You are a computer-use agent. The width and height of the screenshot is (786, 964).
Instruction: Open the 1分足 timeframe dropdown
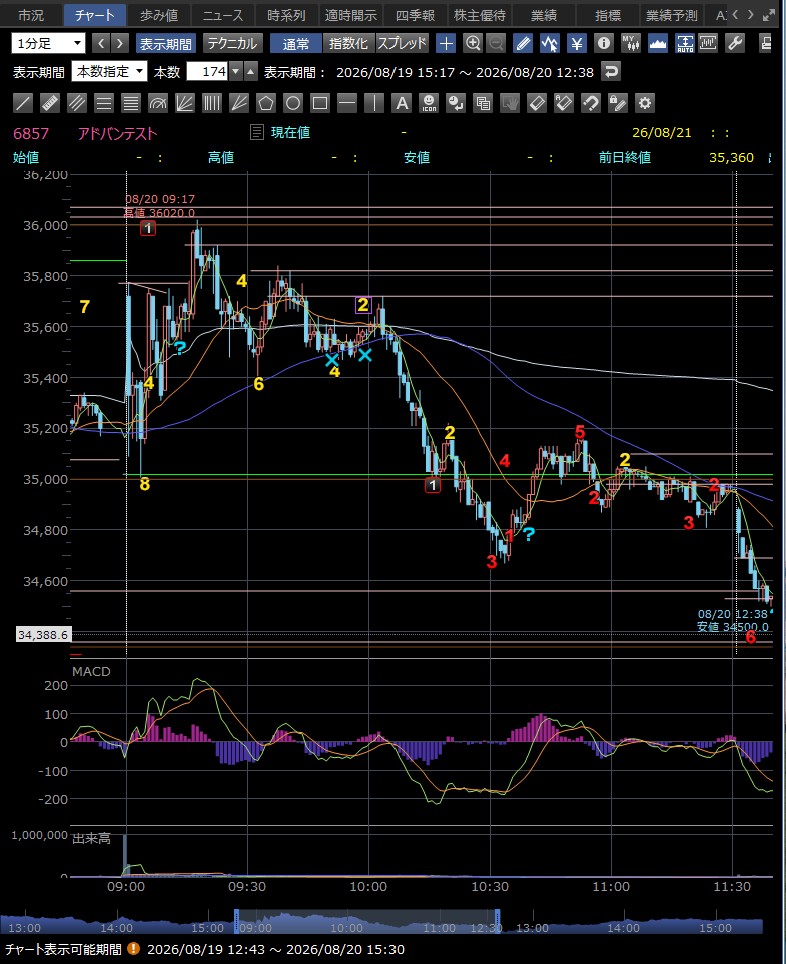pyautogui.click(x=48, y=43)
